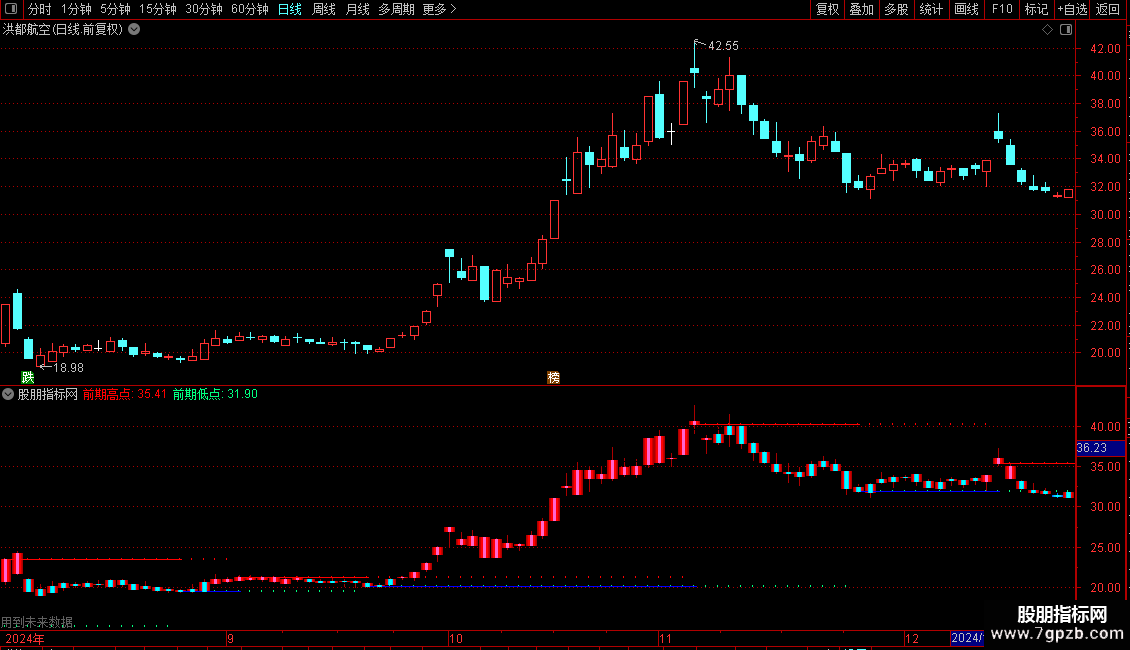
Task: Click 25.00 on the indicator axis
Action: pos(1105,548)
